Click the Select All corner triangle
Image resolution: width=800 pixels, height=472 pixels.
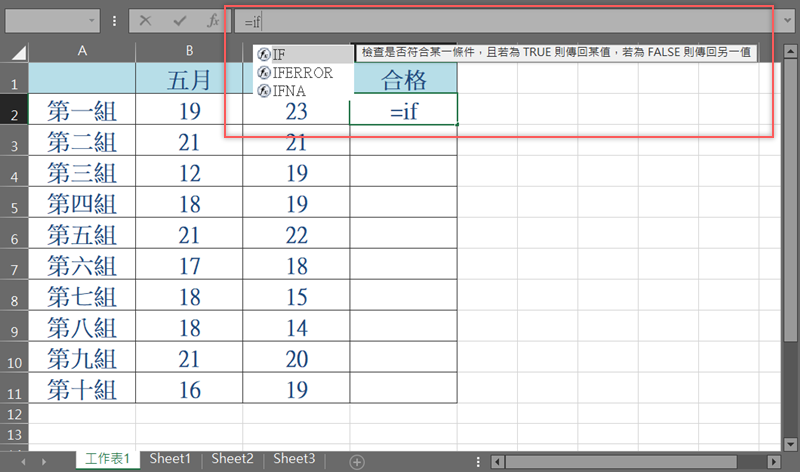[17, 52]
